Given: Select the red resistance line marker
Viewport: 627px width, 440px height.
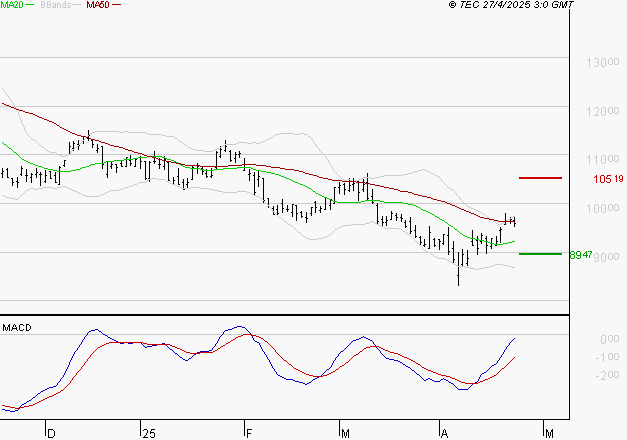Looking at the screenshot, I should tap(539, 178).
